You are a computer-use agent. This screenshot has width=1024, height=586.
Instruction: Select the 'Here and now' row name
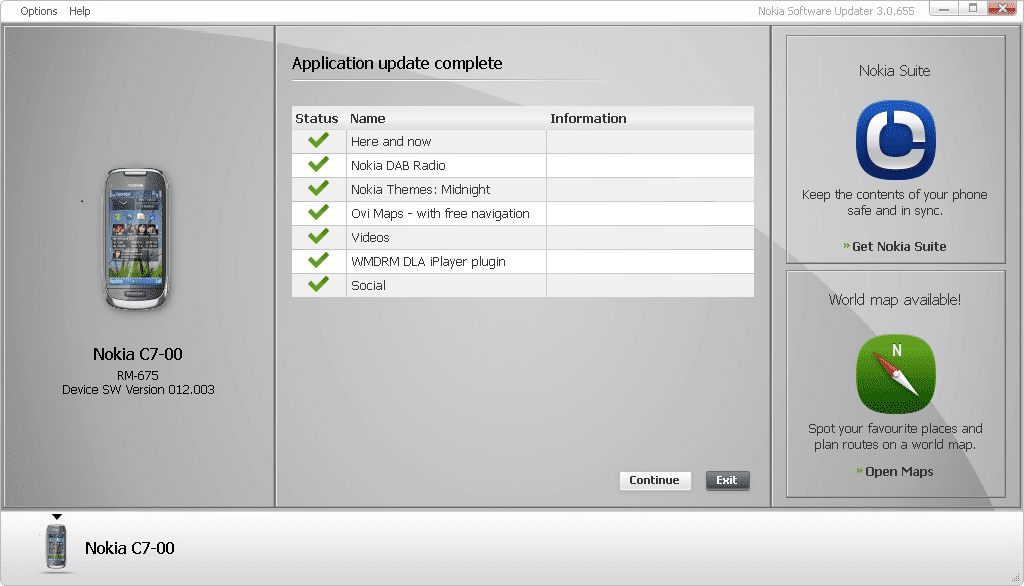[x=391, y=141]
